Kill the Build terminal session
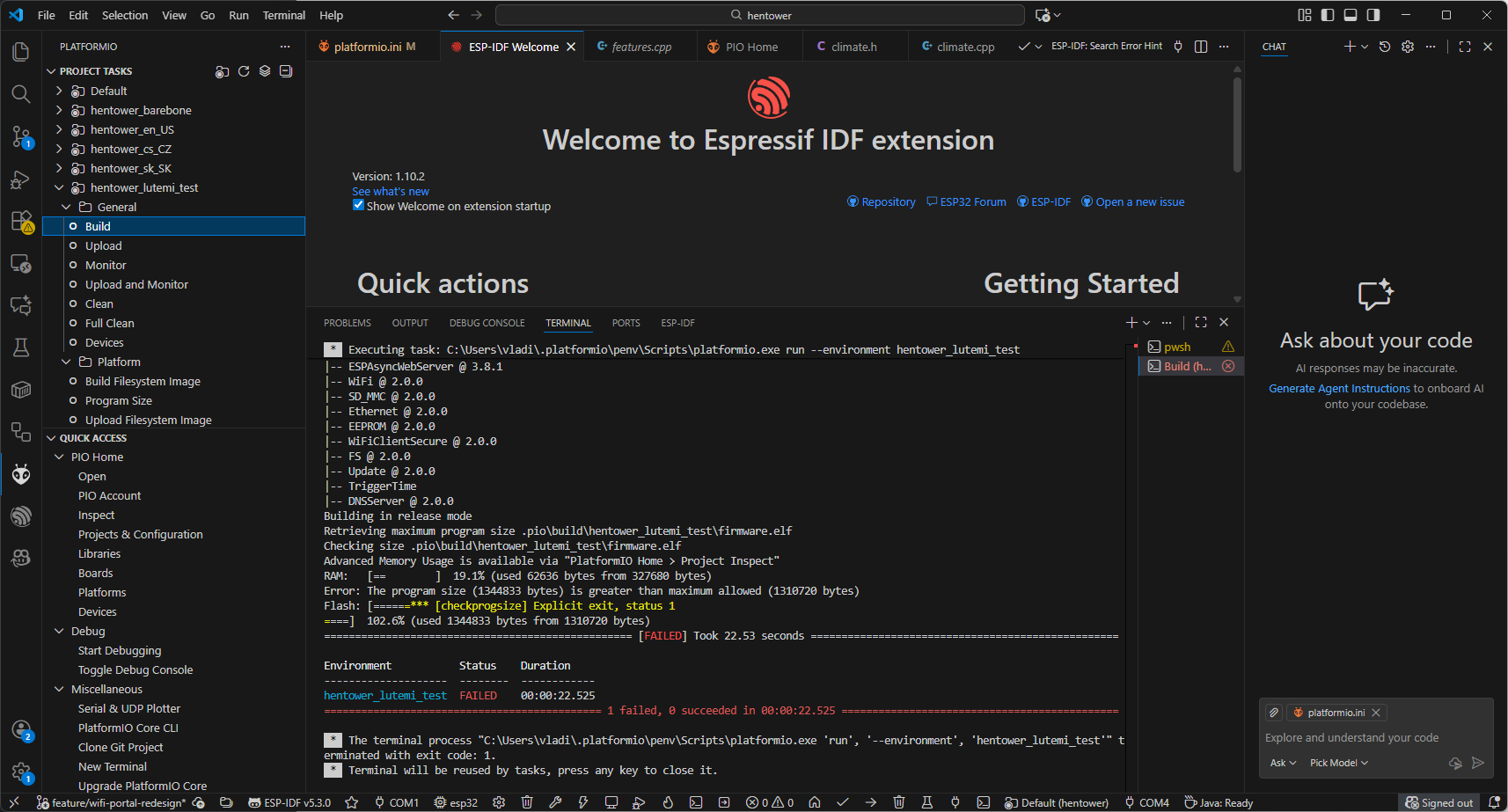This screenshot has height=812, width=1508. (x=1228, y=366)
